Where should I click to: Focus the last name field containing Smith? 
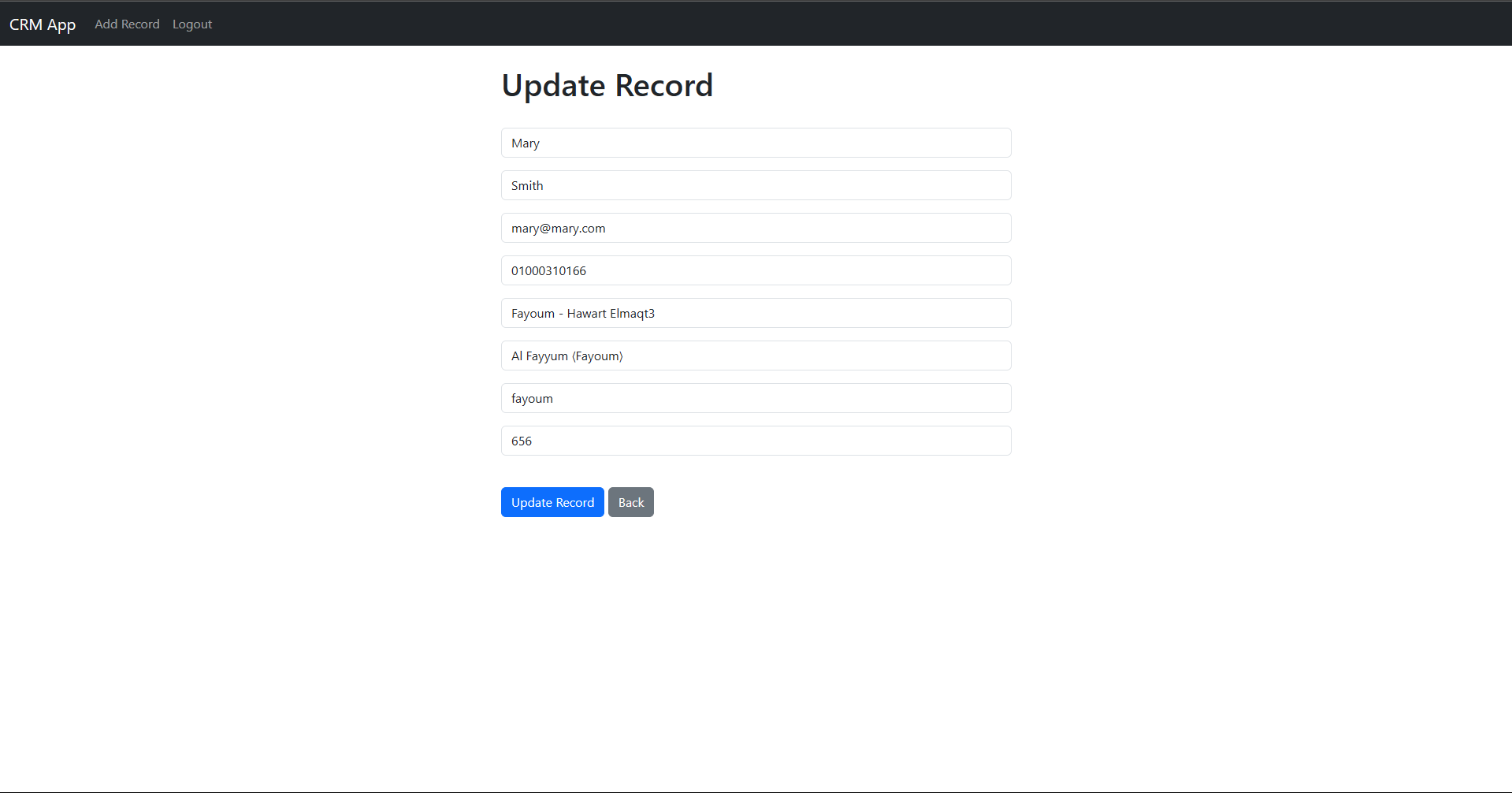[x=756, y=185]
